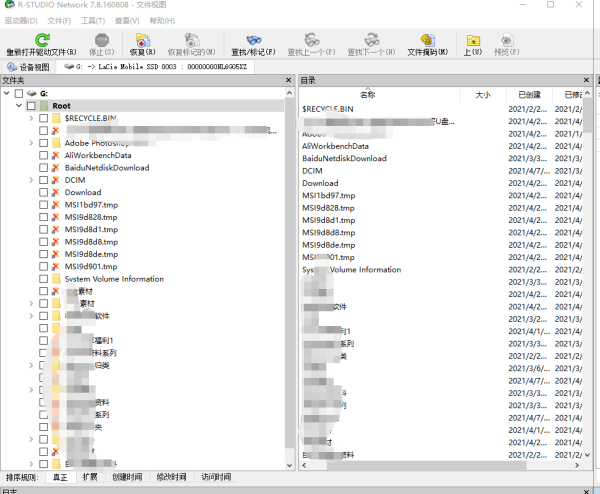Expand the Adobe Photoshop folder node

[x=31, y=143]
